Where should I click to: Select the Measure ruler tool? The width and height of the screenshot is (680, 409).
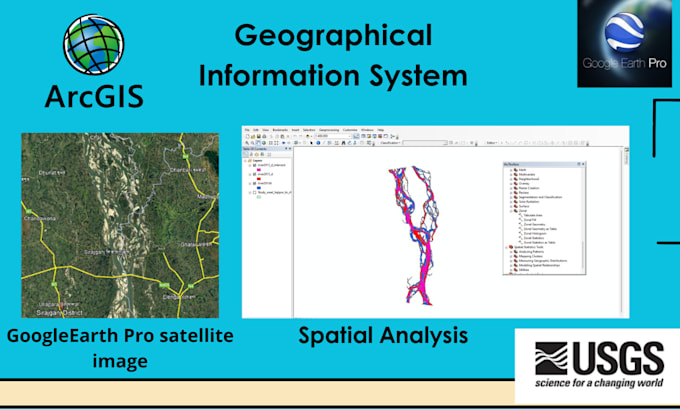(337, 143)
